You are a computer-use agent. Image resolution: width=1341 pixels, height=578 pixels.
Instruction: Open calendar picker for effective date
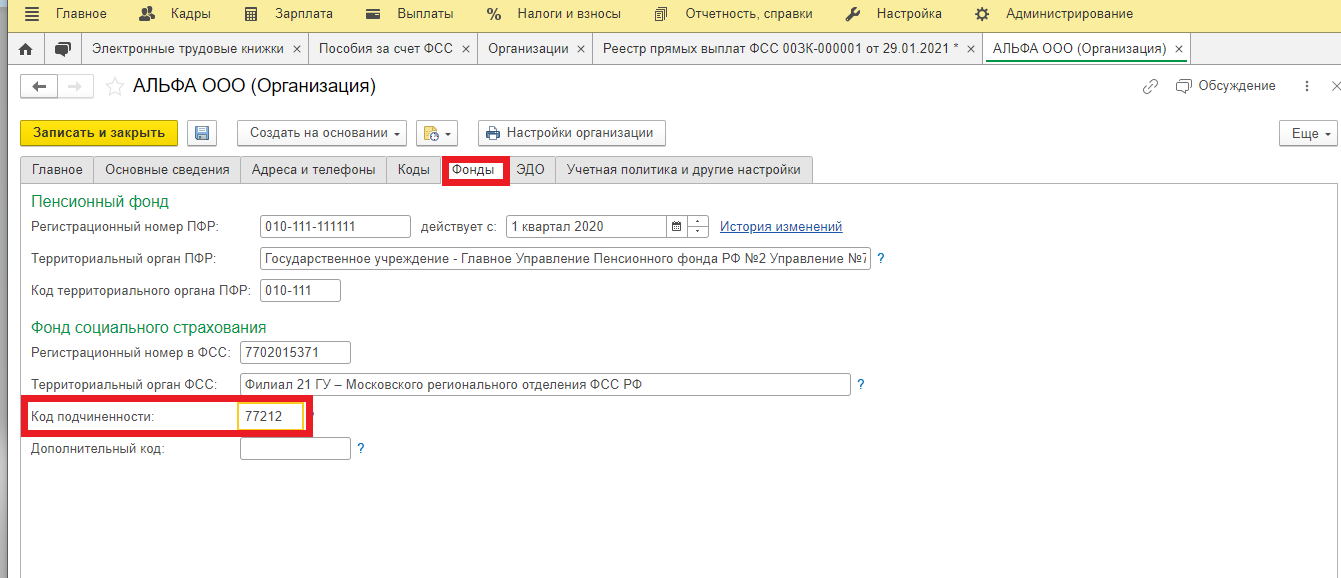(677, 226)
